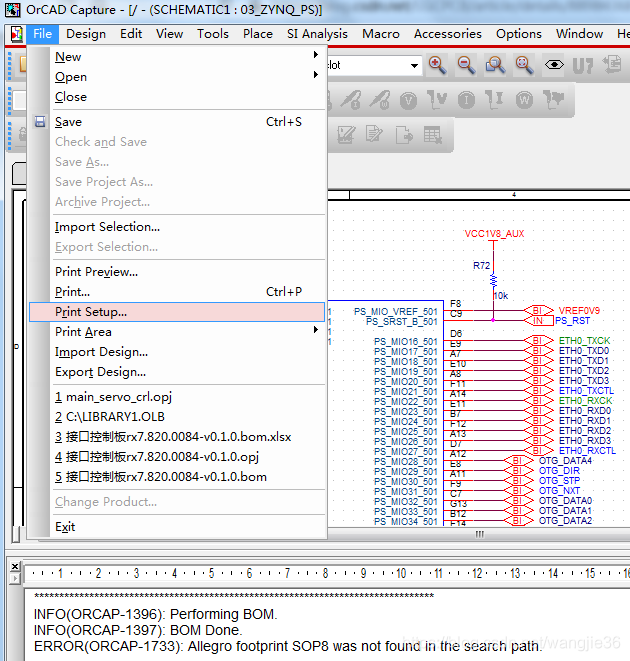Click the document export arrow icon
This screenshot has height=661, width=630.
click(404, 135)
